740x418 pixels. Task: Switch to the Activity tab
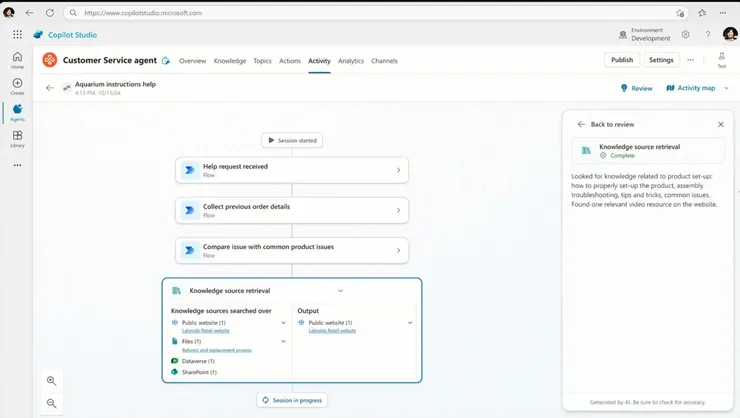click(x=320, y=61)
